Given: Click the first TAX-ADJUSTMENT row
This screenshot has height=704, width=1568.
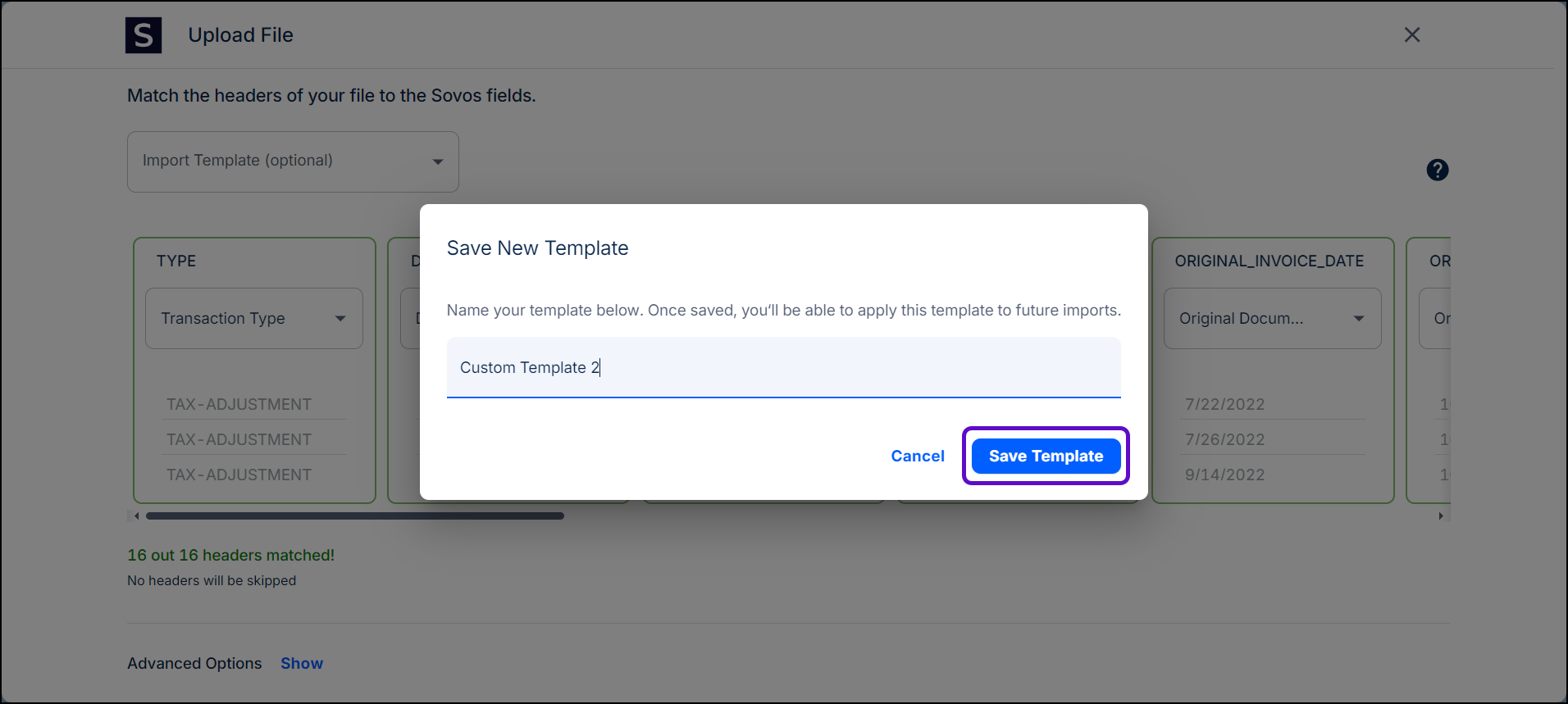Looking at the screenshot, I should coord(239,404).
